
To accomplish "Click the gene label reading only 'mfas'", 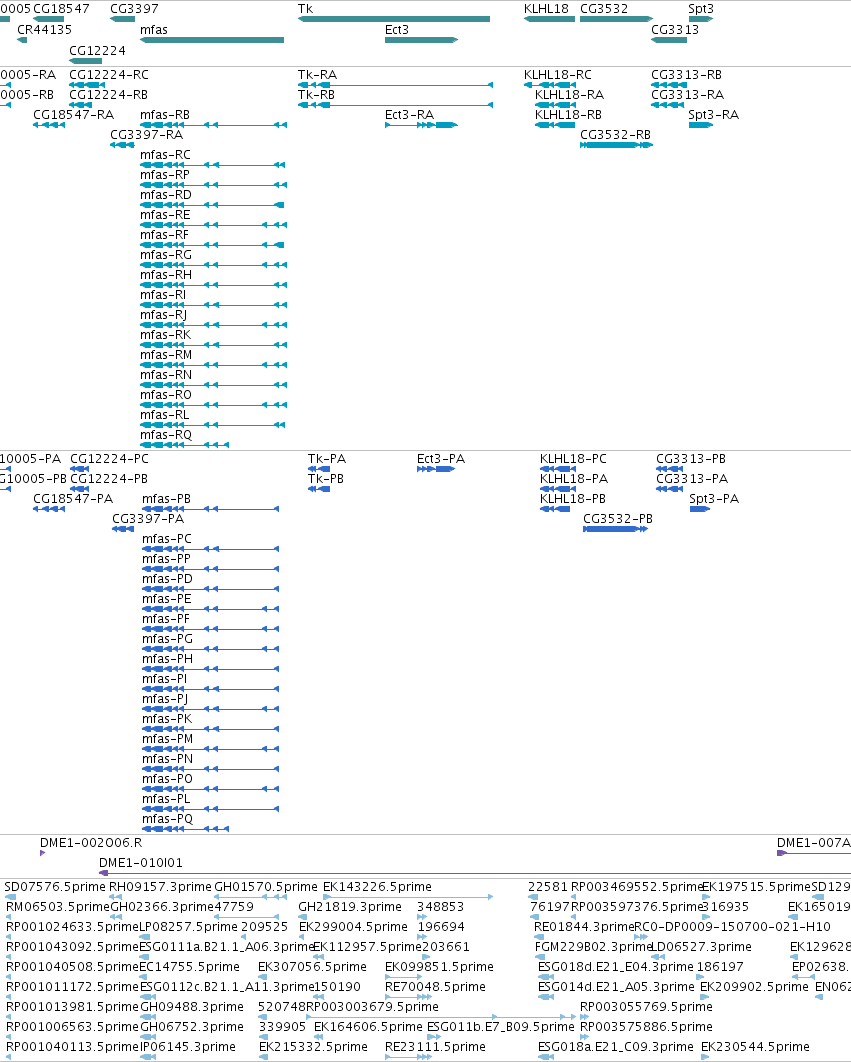I will 154,30.
